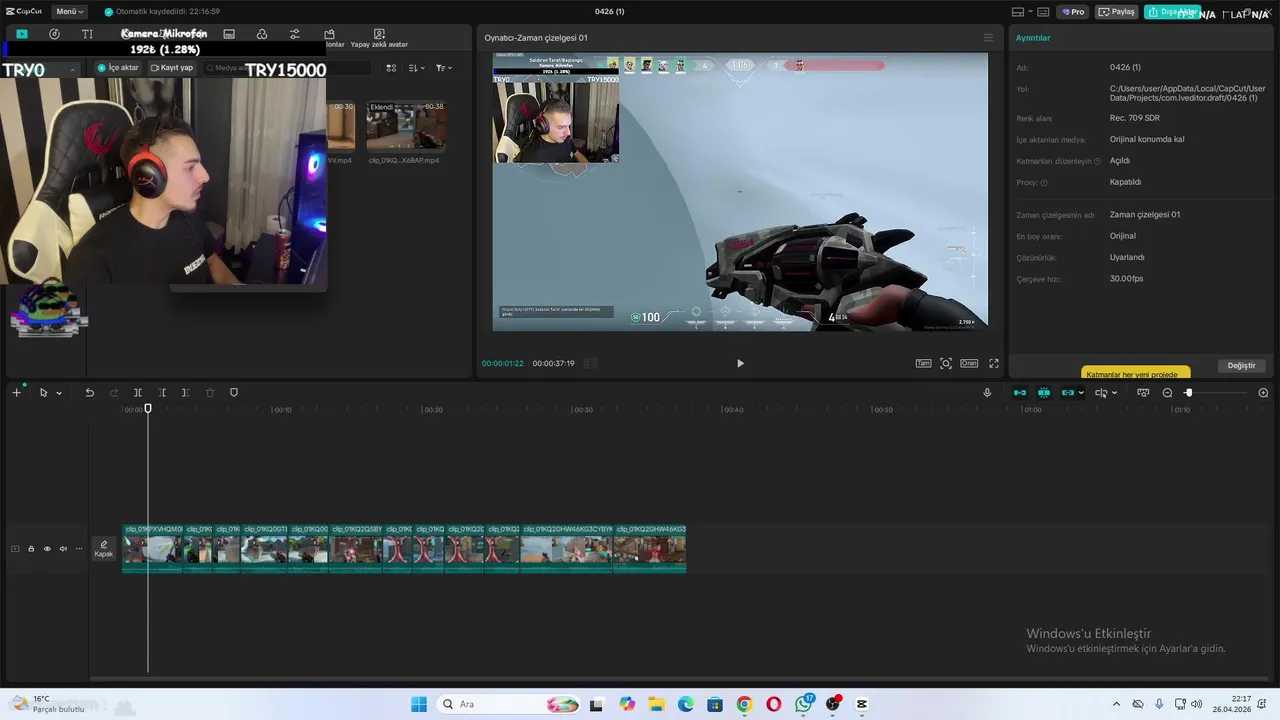Undo the last action
Image resolution: width=1280 pixels, height=720 pixels.
point(89,393)
